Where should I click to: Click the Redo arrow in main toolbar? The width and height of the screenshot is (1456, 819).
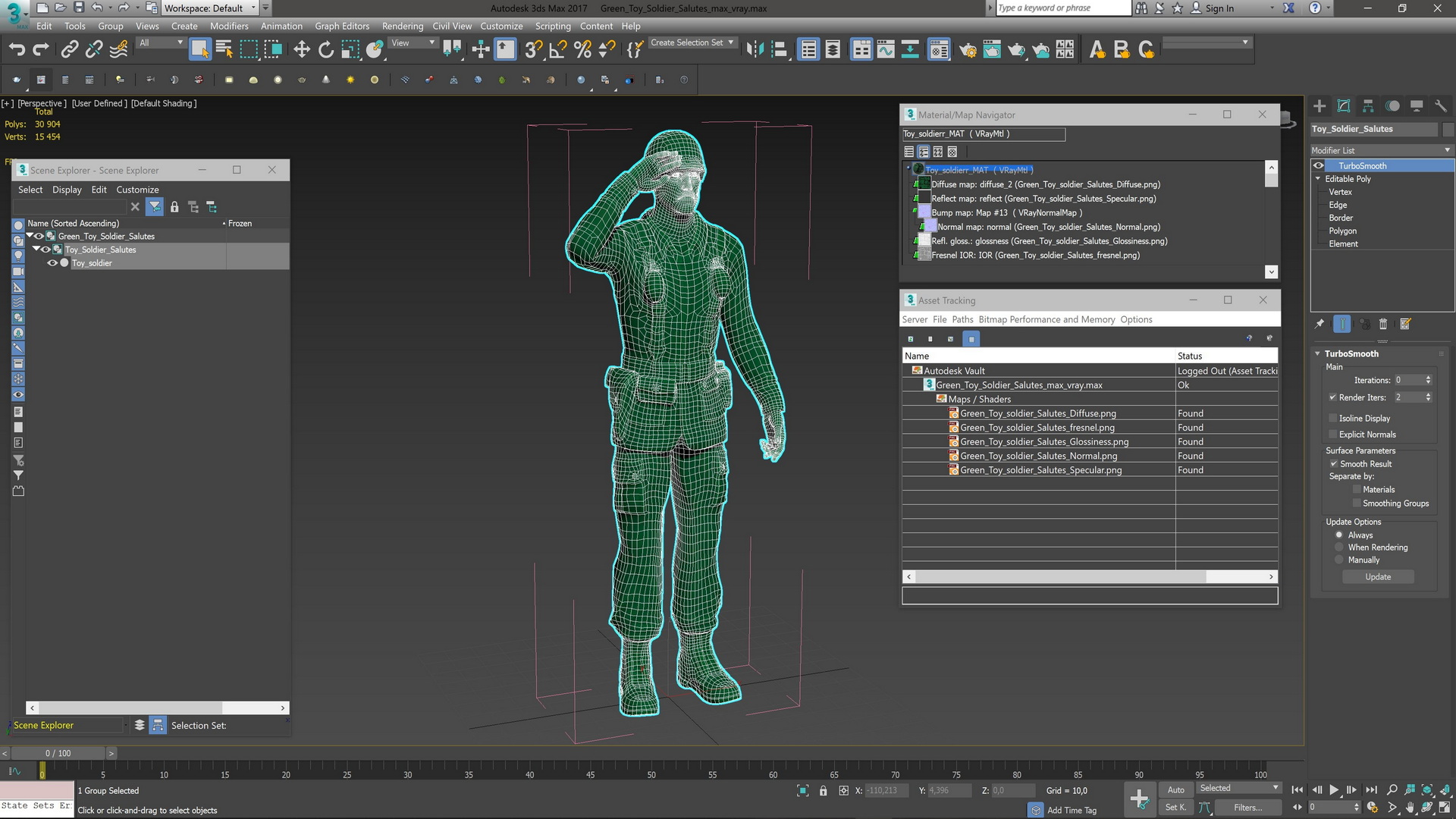coord(41,49)
